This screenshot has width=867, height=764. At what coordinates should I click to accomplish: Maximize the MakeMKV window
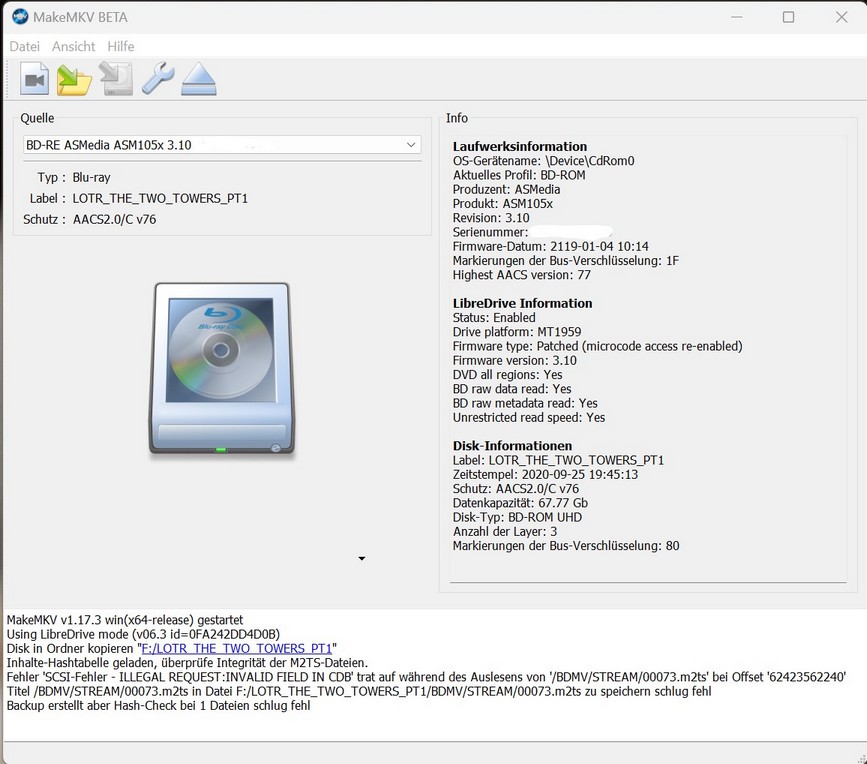[x=788, y=17]
